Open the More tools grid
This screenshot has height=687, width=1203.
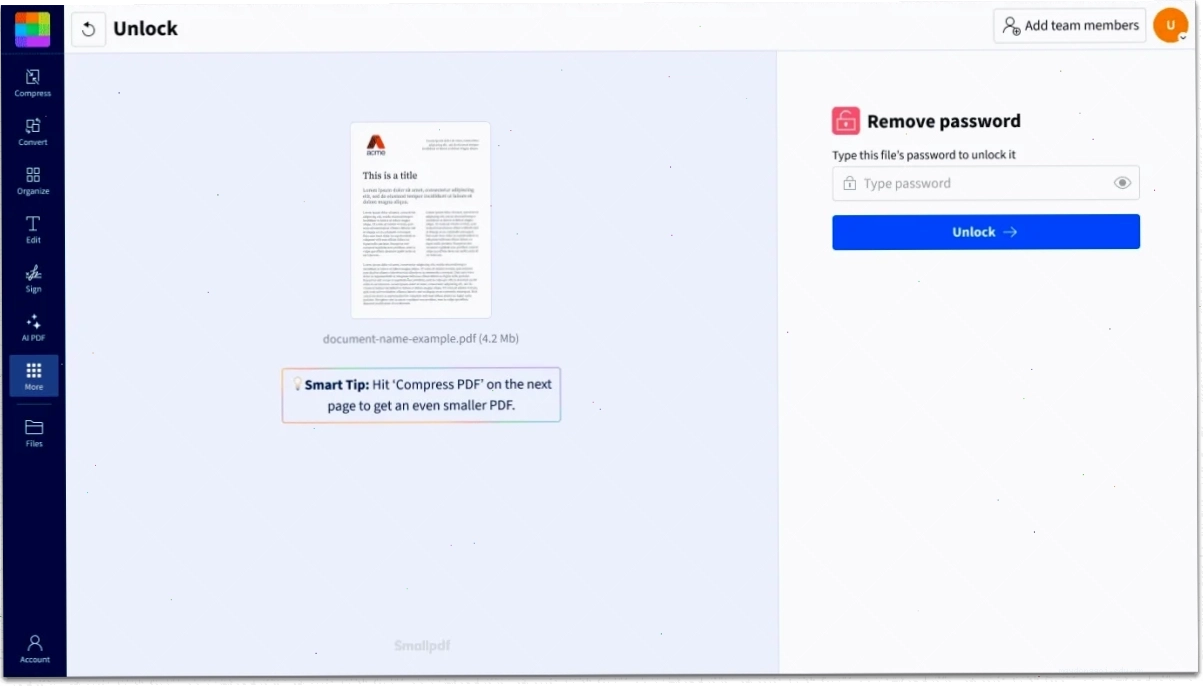[x=34, y=376]
